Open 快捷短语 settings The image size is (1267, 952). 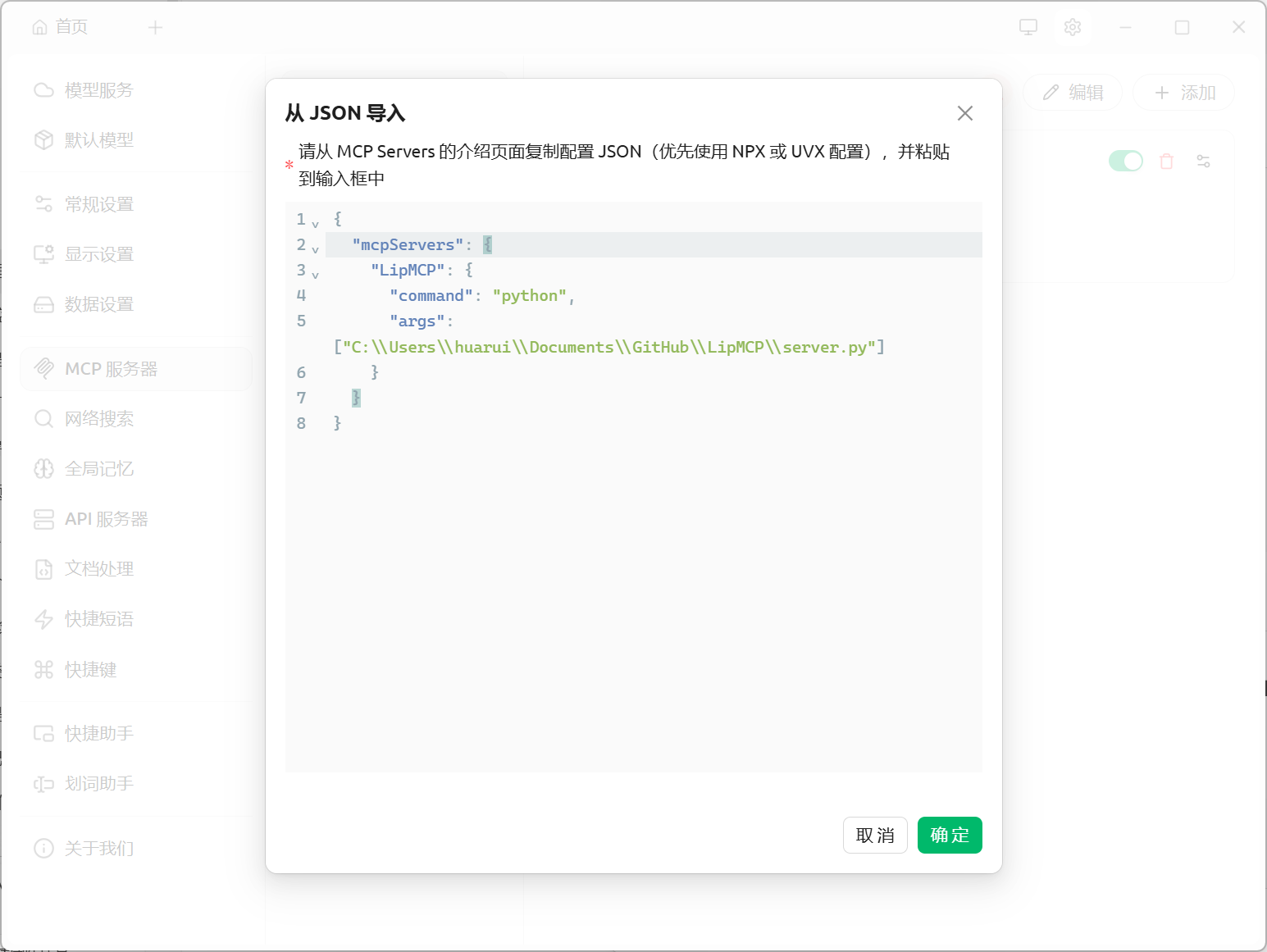[136, 619]
